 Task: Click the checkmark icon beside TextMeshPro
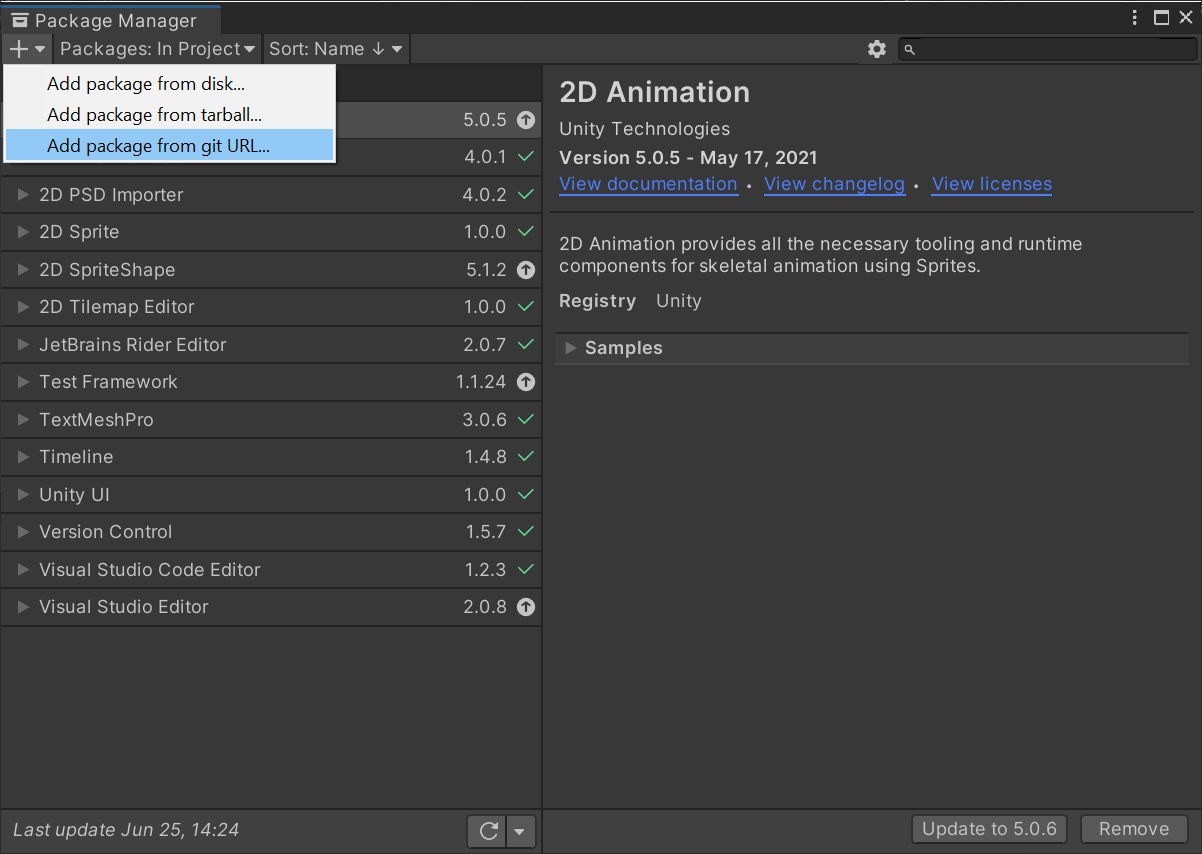click(526, 420)
